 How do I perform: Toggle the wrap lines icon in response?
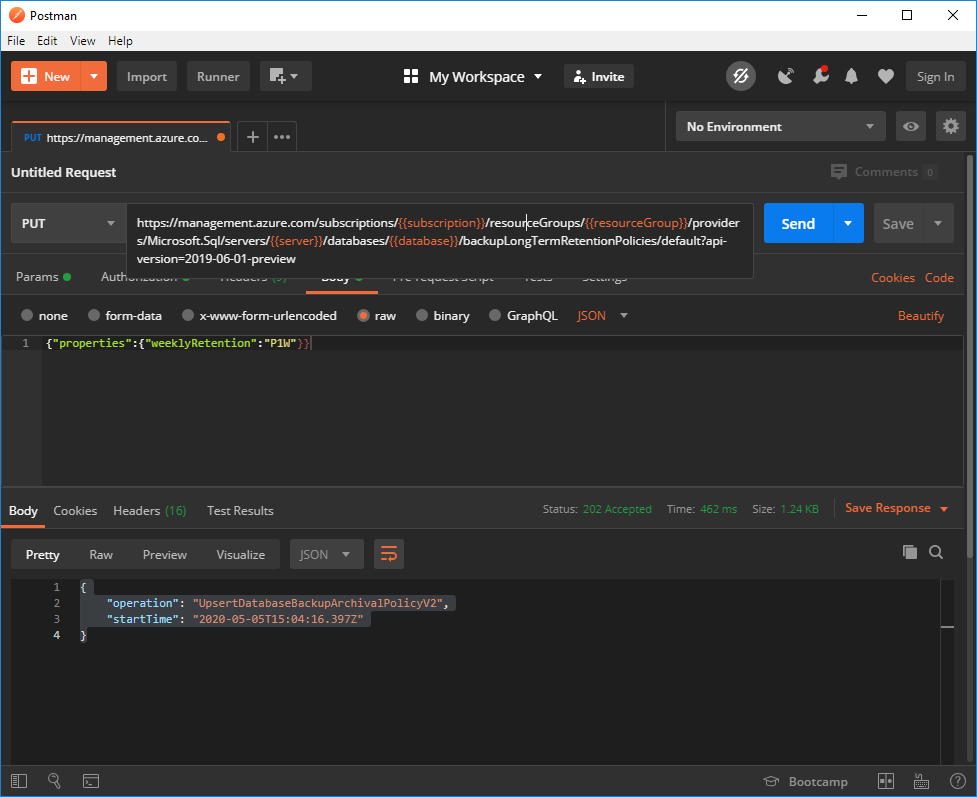click(389, 554)
